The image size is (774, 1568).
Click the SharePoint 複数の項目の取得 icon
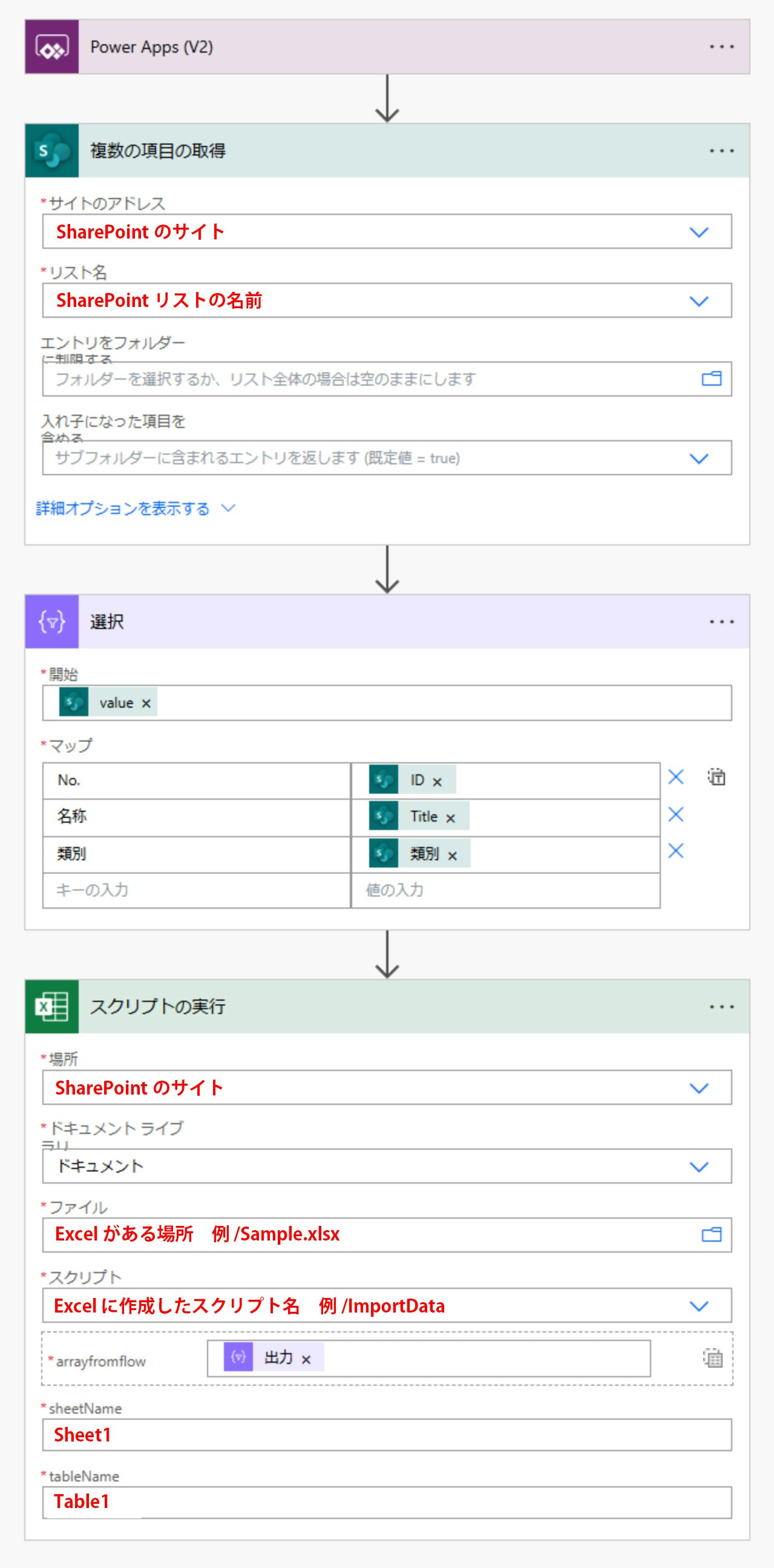(x=51, y=150)
